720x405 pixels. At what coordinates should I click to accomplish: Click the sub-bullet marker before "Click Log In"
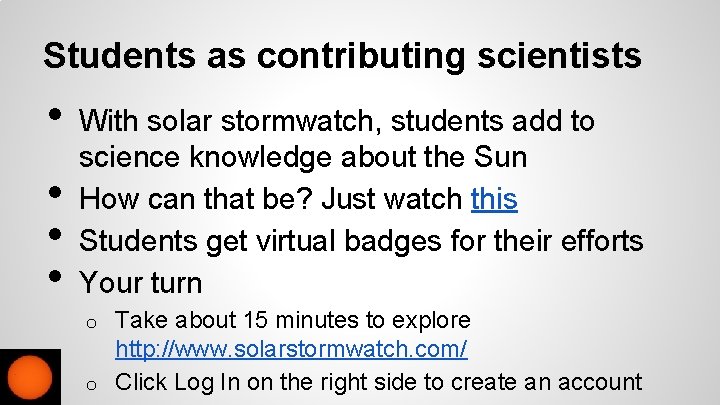tap(90, 383)
